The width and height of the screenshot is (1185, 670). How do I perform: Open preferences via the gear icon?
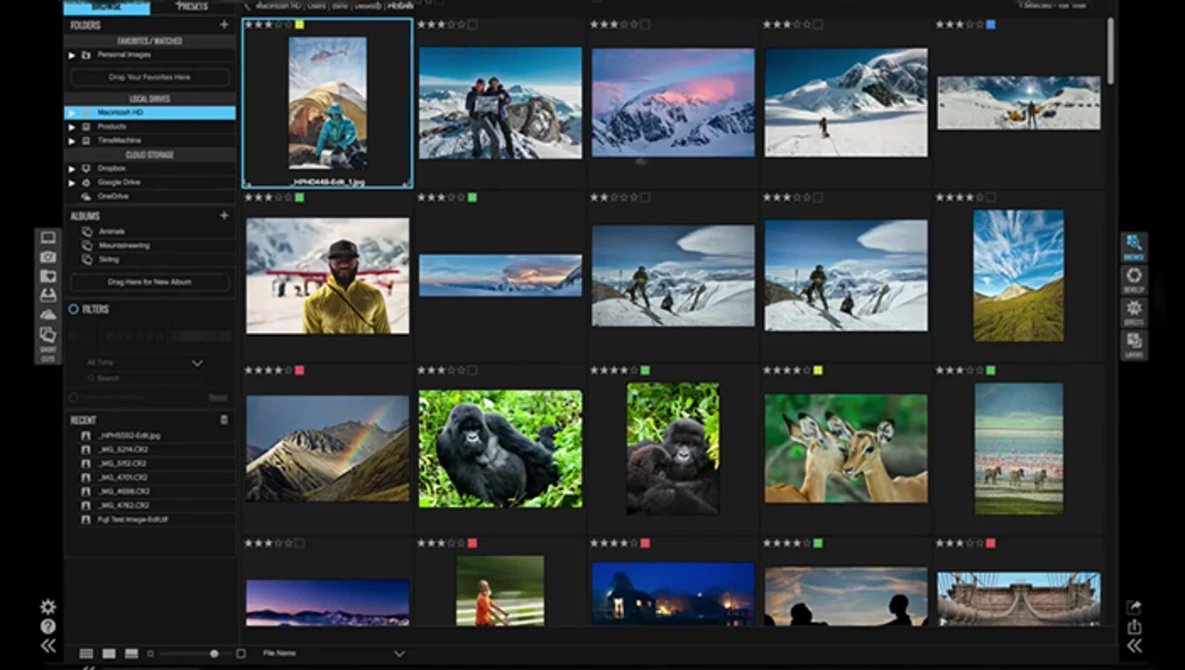coord(48,607)
